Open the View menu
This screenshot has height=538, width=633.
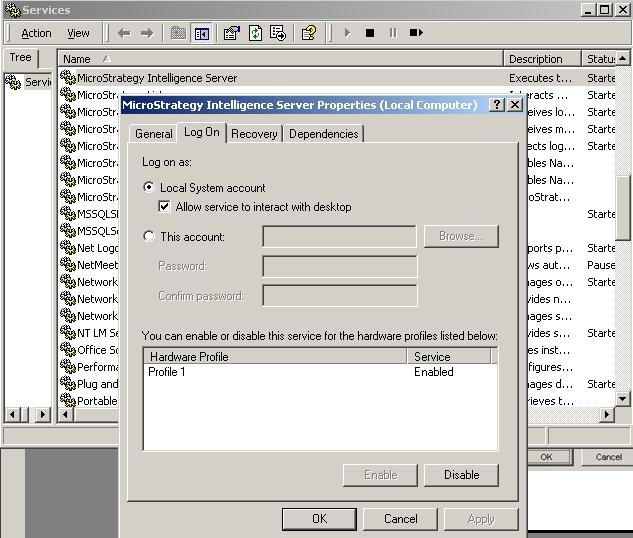78,33
